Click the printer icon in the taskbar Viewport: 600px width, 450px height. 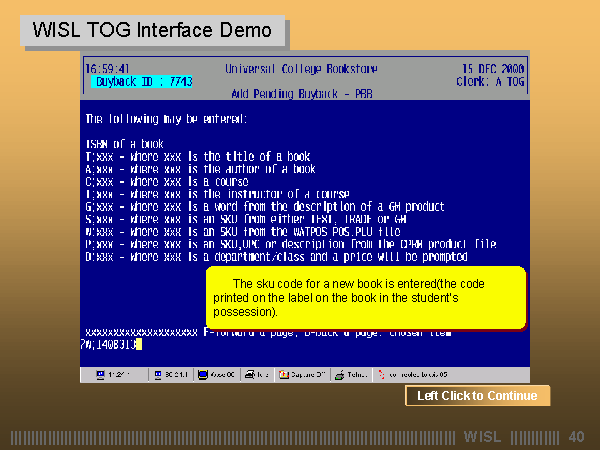coord(250,375)
